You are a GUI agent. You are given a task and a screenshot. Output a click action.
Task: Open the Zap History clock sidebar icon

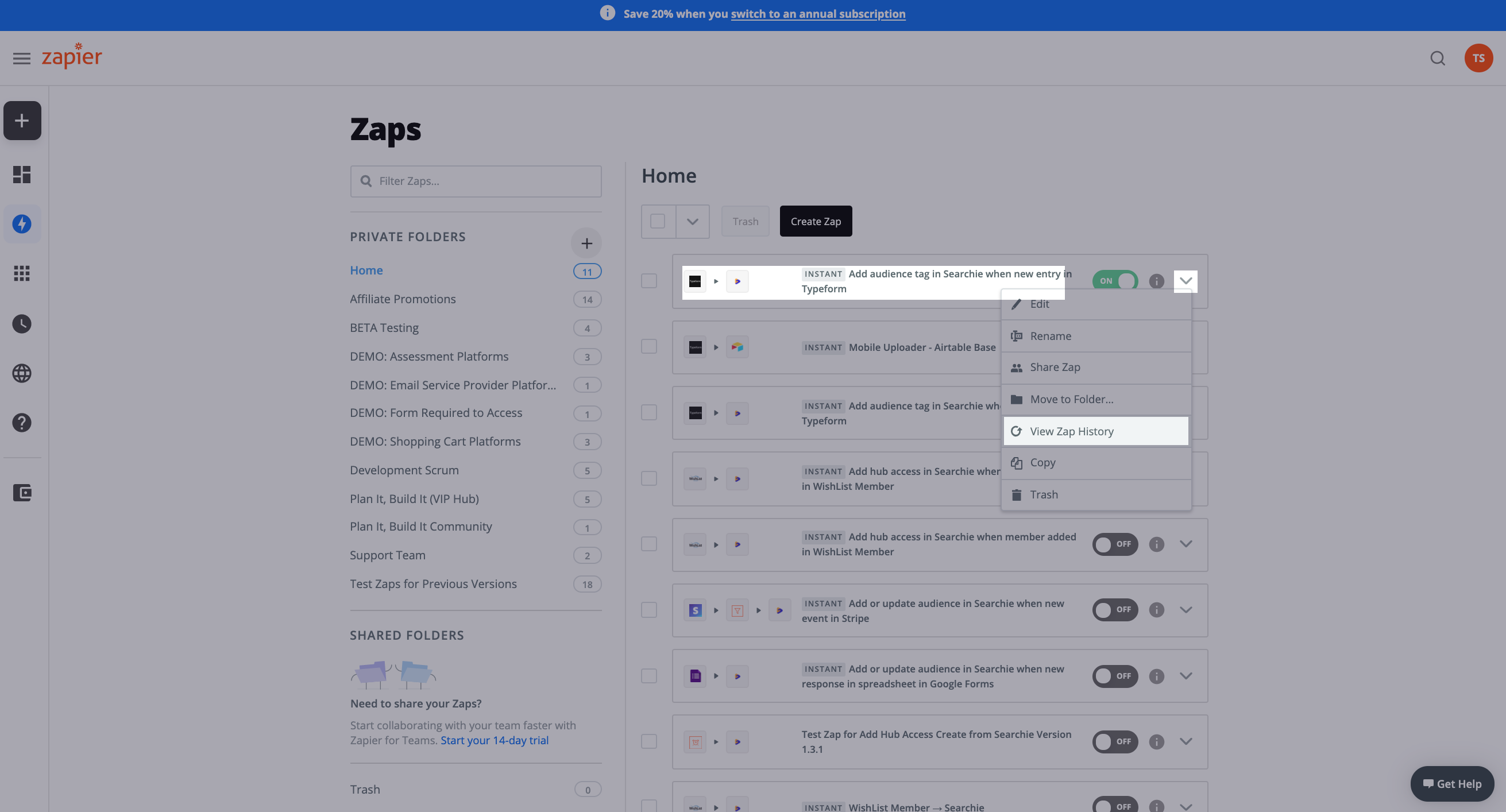click(x=22, y=324)
